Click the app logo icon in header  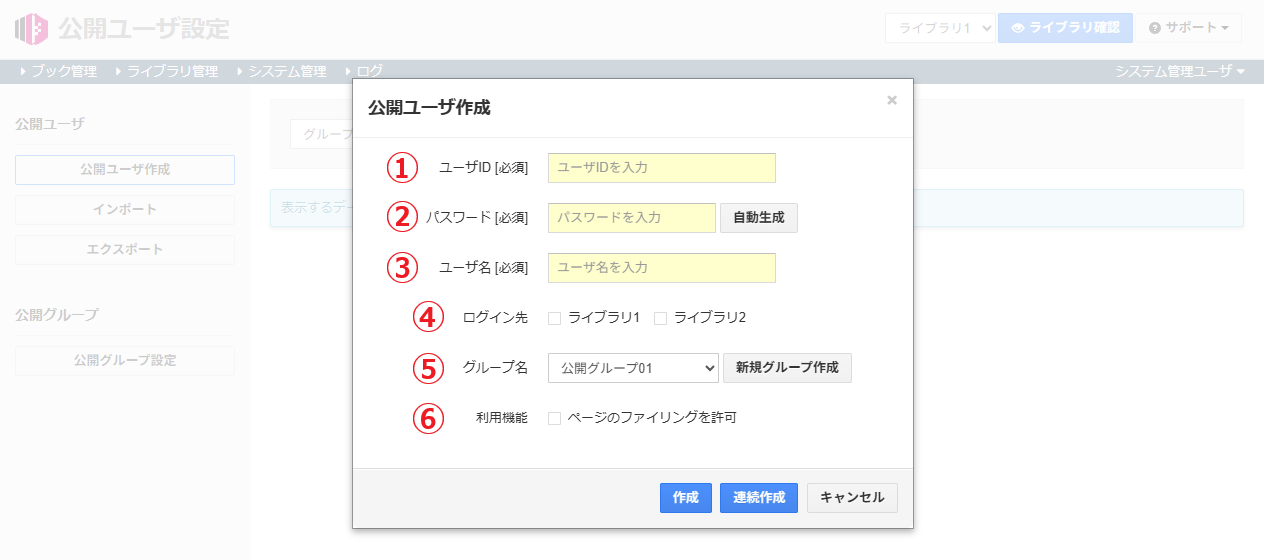tap(31, 29)
